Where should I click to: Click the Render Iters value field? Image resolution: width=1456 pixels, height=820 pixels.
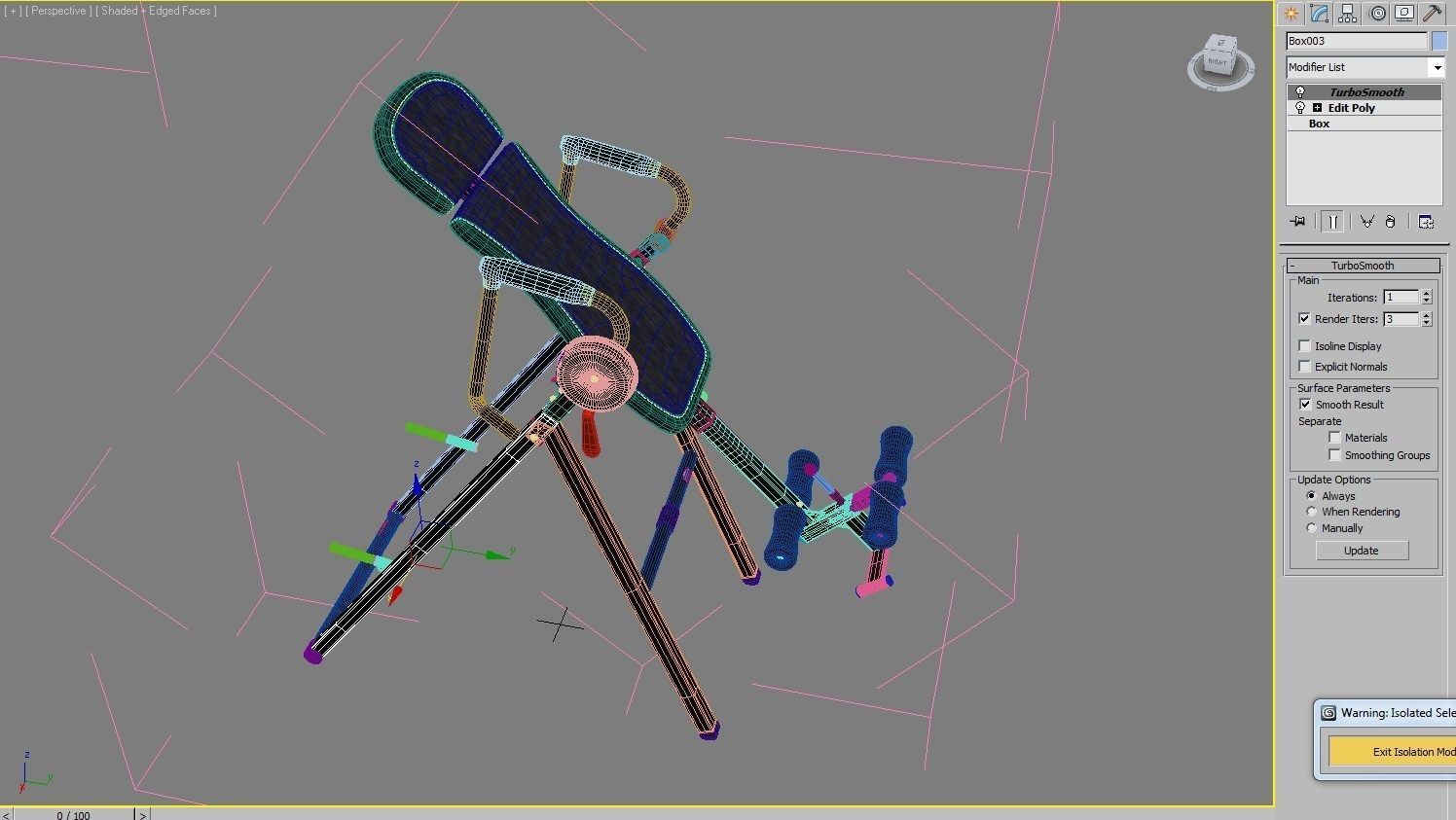(x=1401, y=319)
